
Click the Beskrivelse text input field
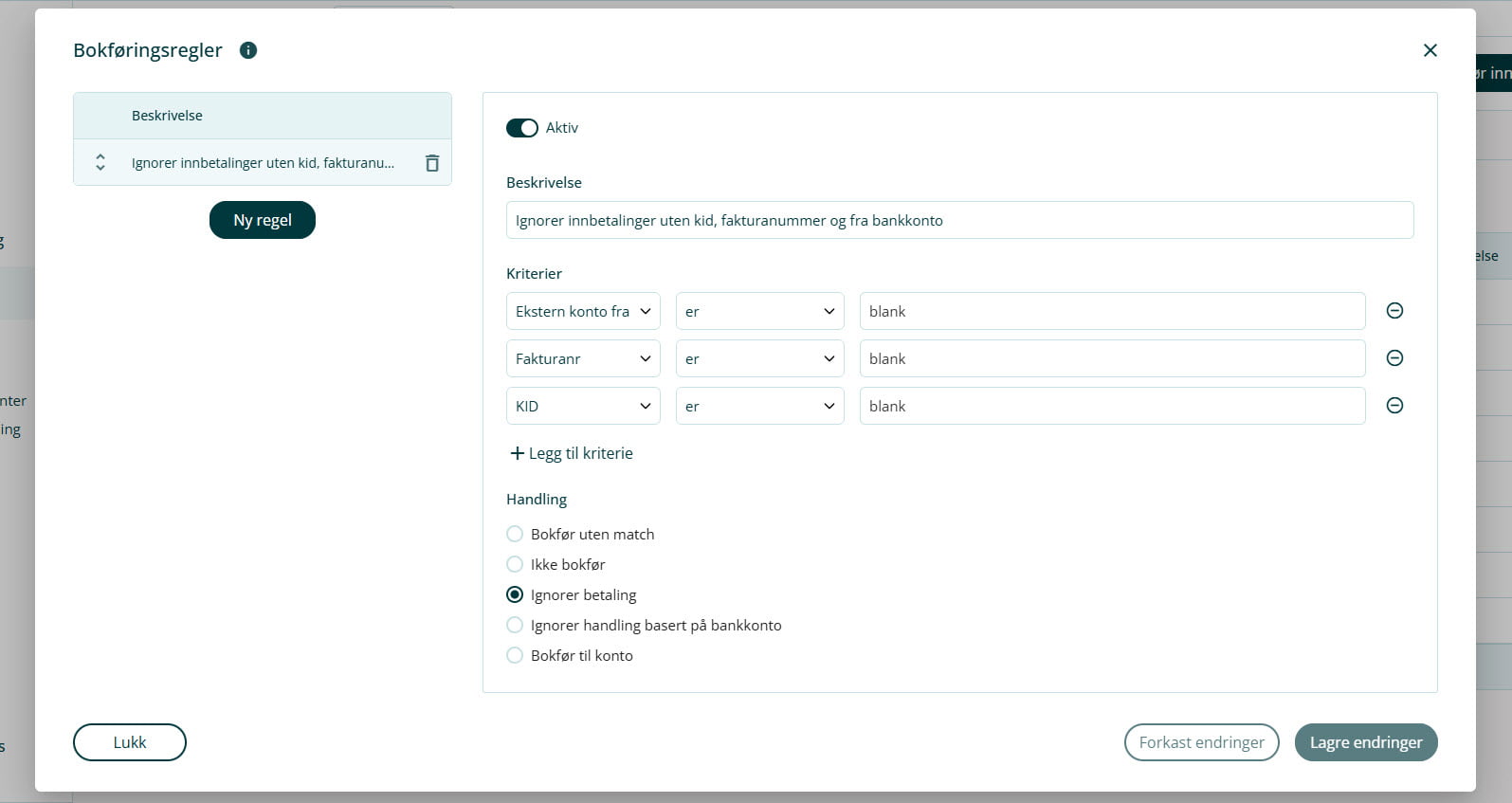(x=959, y=220)
